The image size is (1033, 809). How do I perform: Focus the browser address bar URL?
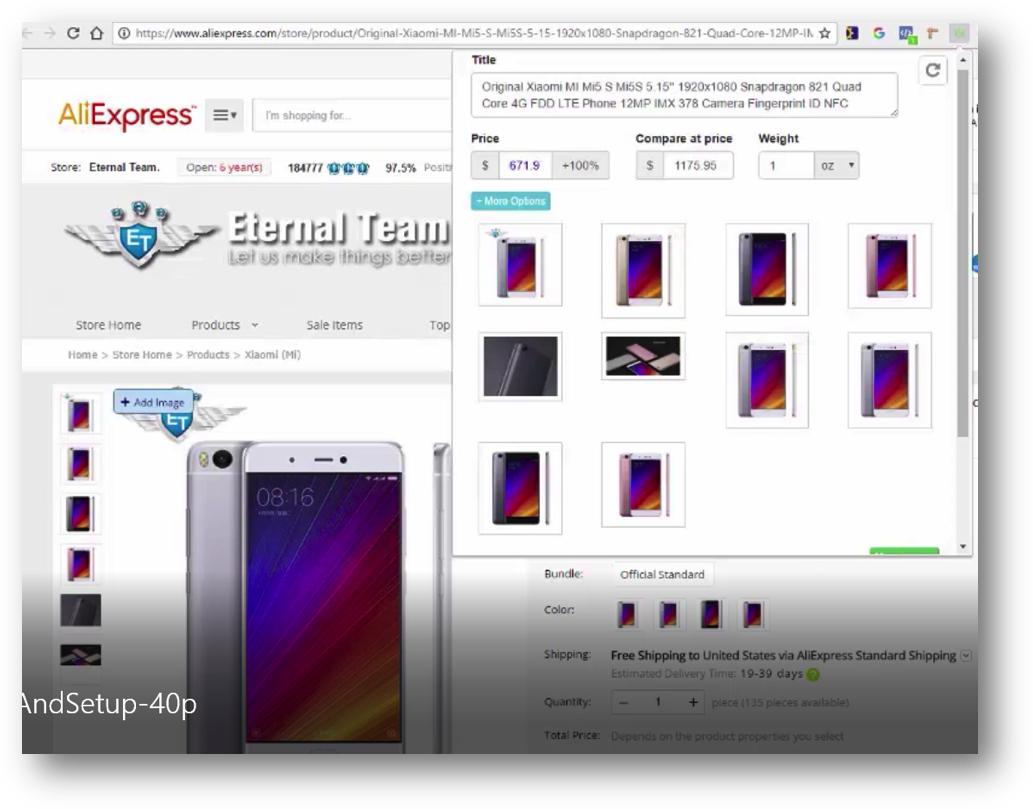474,33
